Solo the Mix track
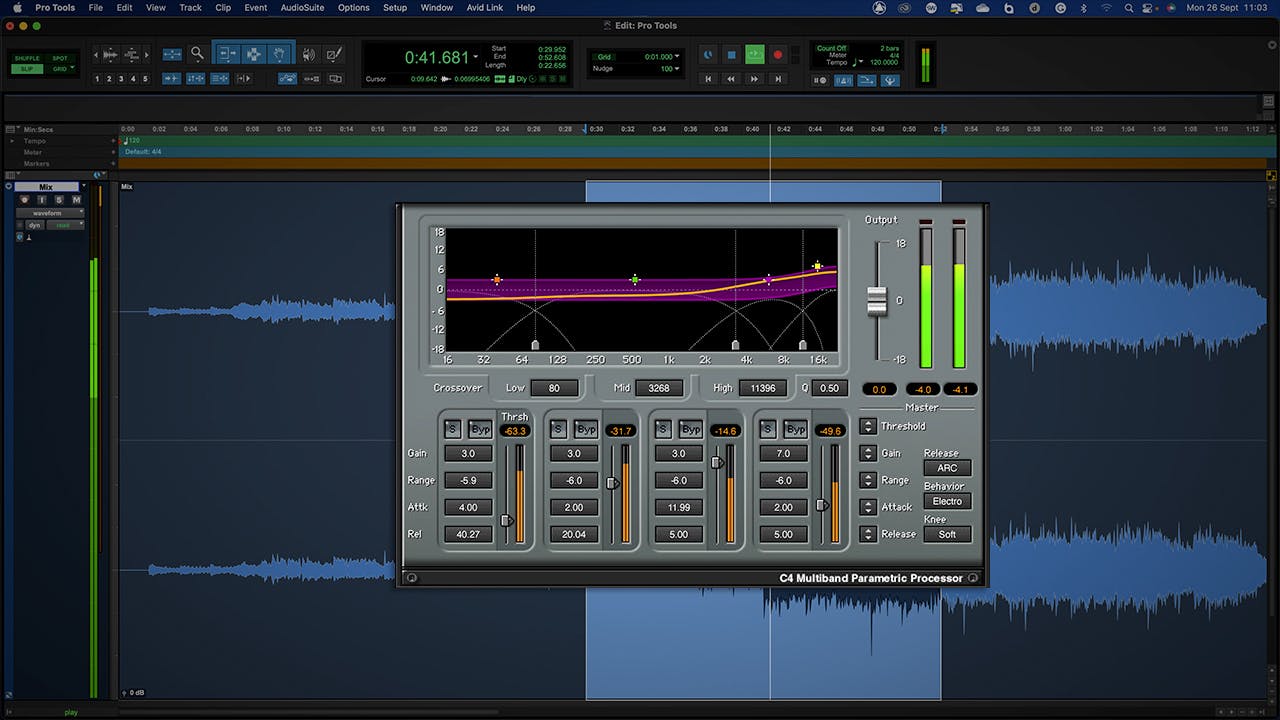1280x720 pixels. [x=59, y=200]
